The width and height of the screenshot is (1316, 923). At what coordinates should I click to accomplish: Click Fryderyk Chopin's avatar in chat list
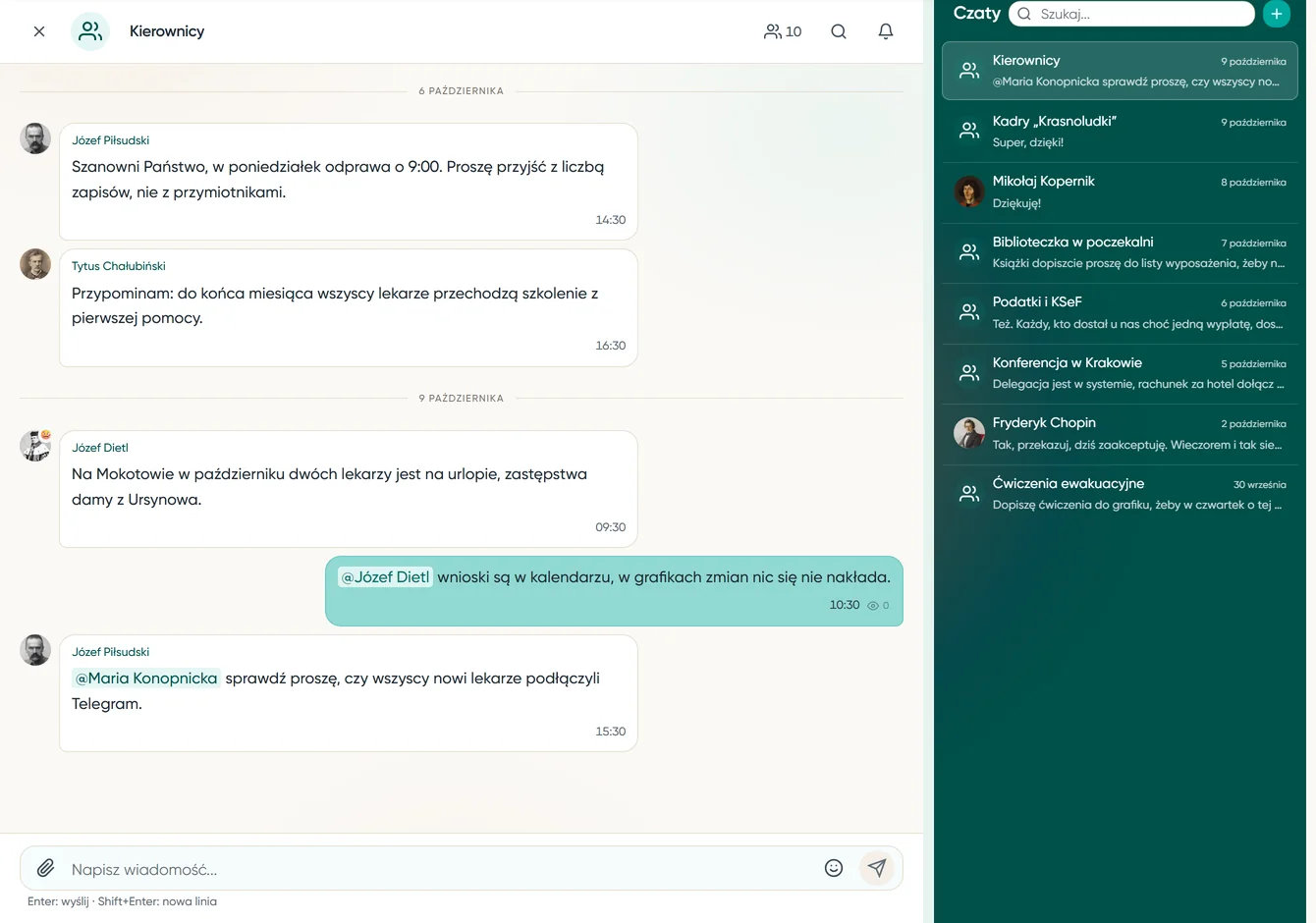pyautogui.click(x=969, y=433)
